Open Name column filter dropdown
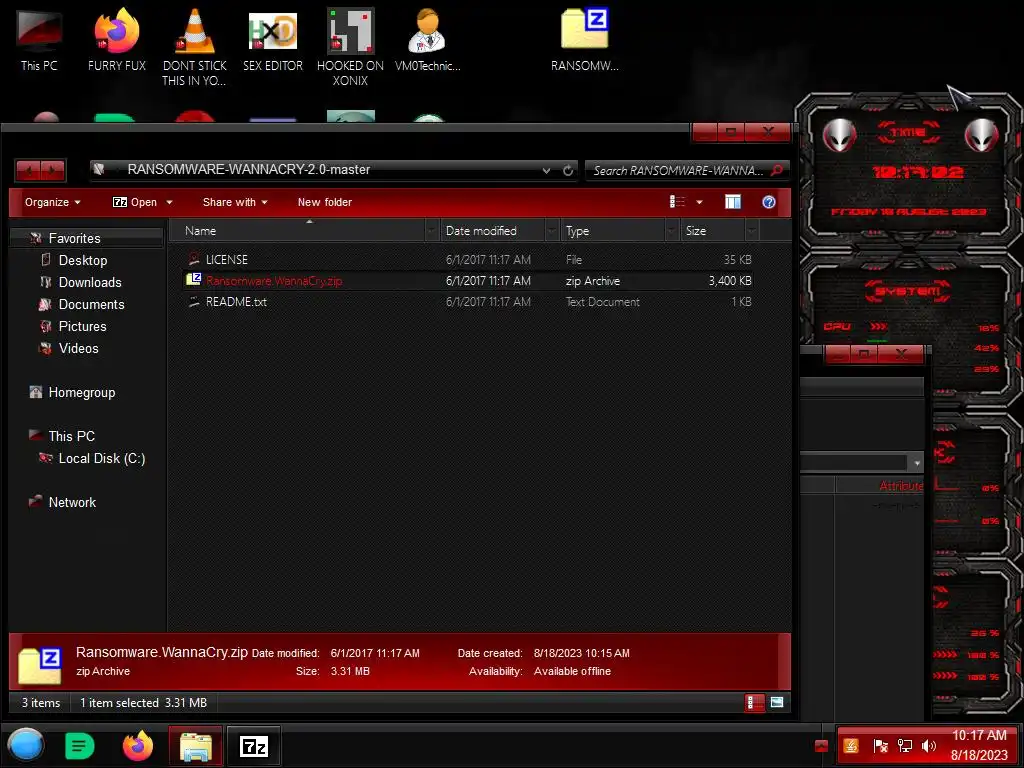 tap(432, 231)
